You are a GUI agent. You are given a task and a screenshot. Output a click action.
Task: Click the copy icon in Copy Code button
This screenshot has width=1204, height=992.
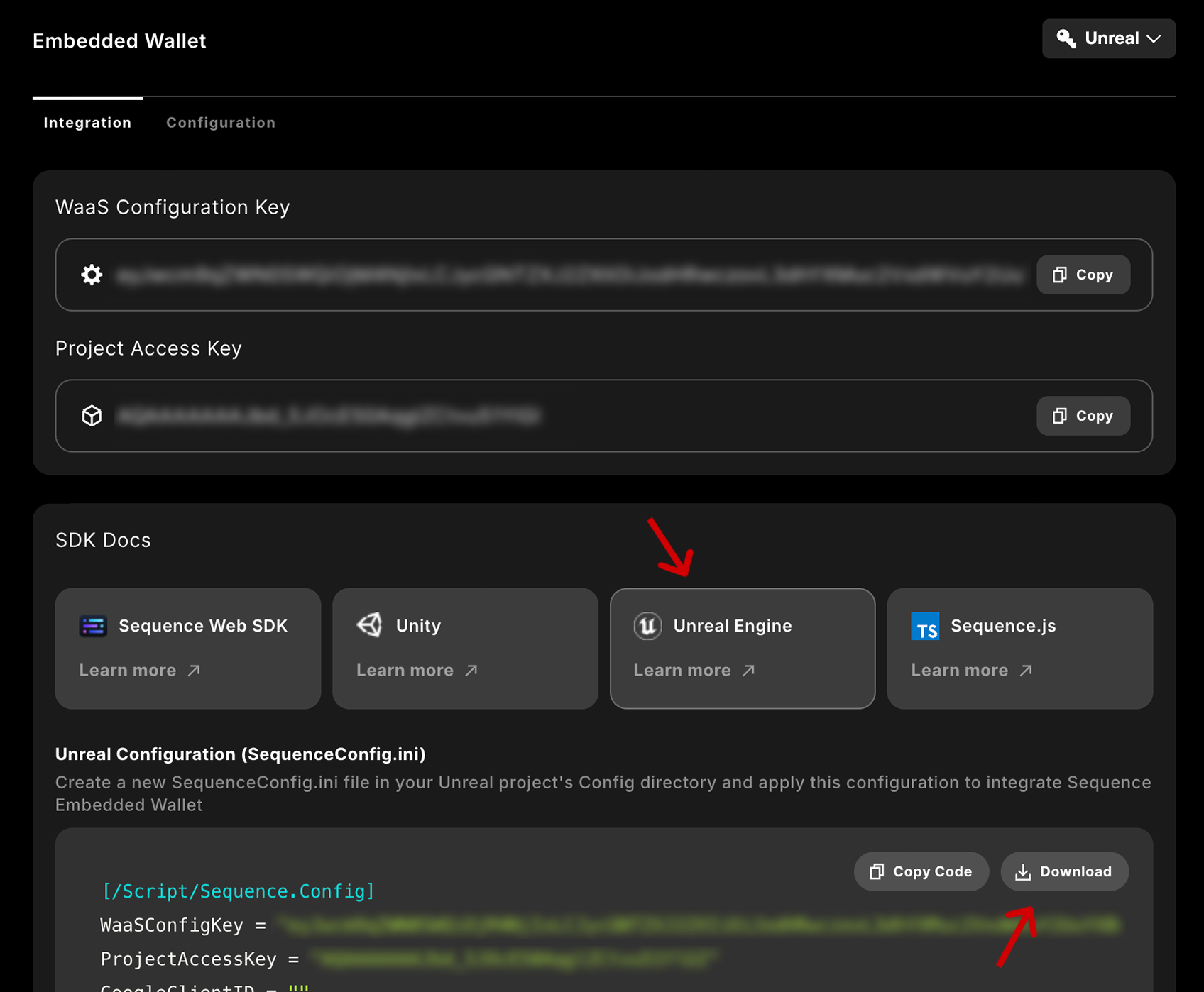pyautogui.click(x=877, y=871)
